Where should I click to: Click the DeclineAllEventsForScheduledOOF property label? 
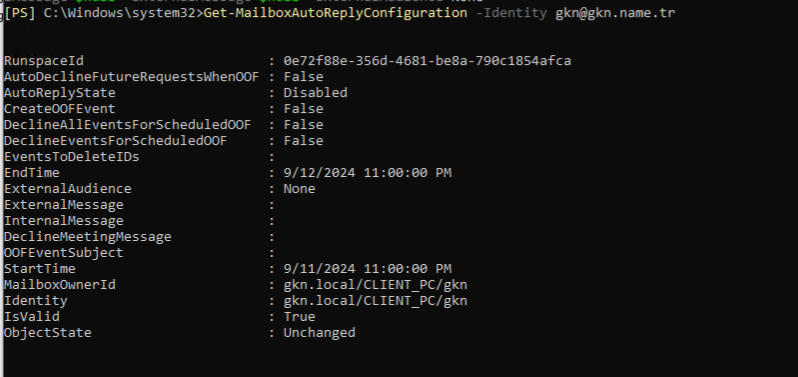click(x=127, y=125)
